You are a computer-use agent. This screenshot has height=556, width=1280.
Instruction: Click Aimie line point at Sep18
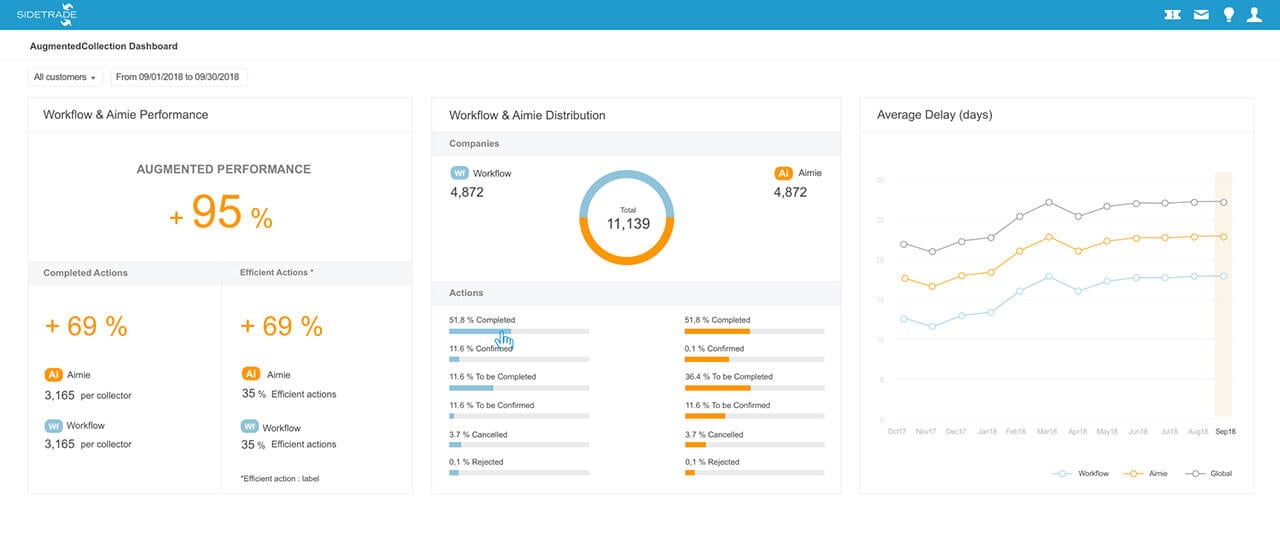[x=1224, y=236]
